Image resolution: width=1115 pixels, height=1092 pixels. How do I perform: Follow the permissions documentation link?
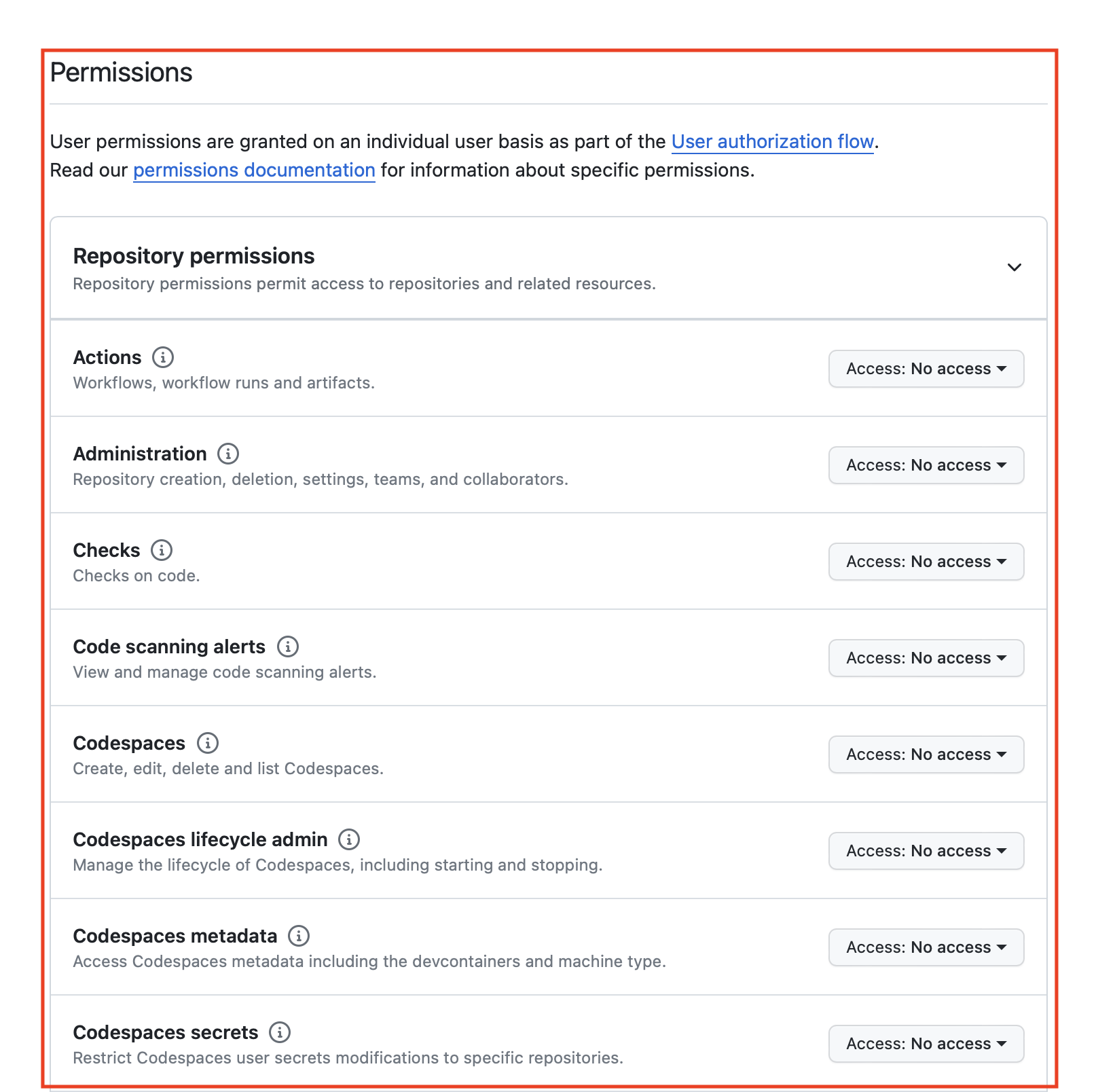point(254,170)
